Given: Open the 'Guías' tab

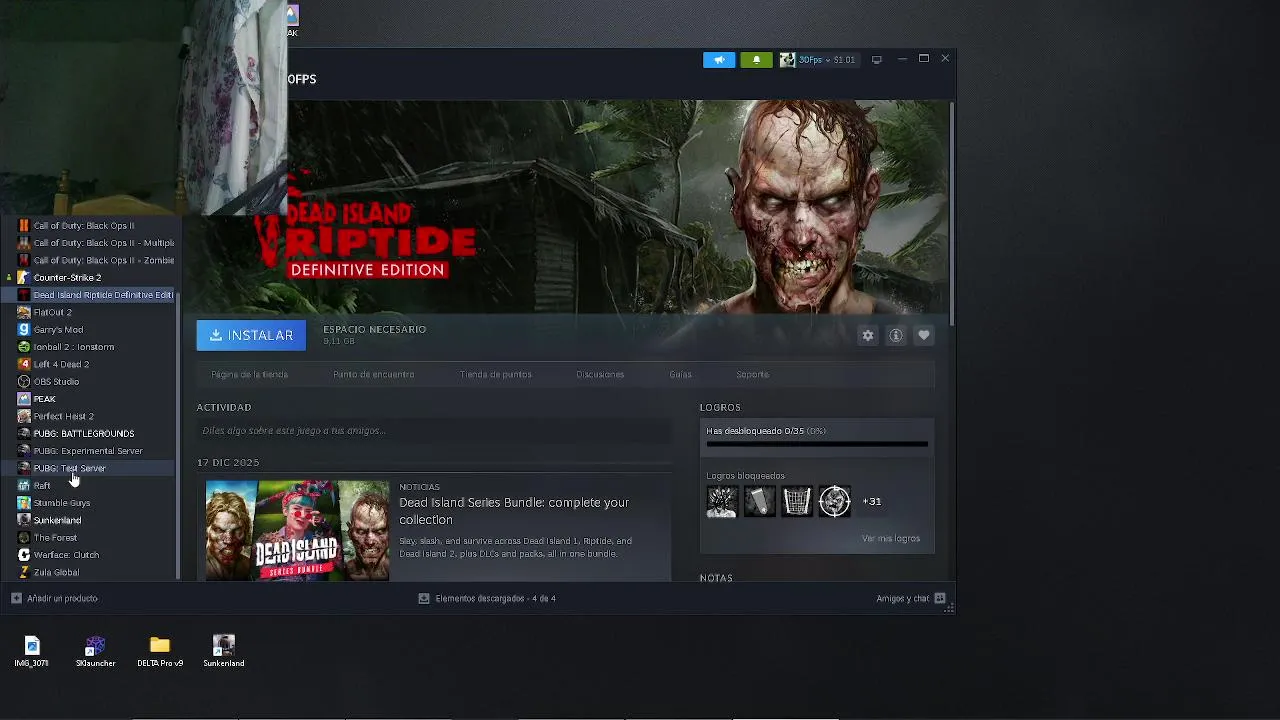Looking at the screenshot, I should point(680,375).
